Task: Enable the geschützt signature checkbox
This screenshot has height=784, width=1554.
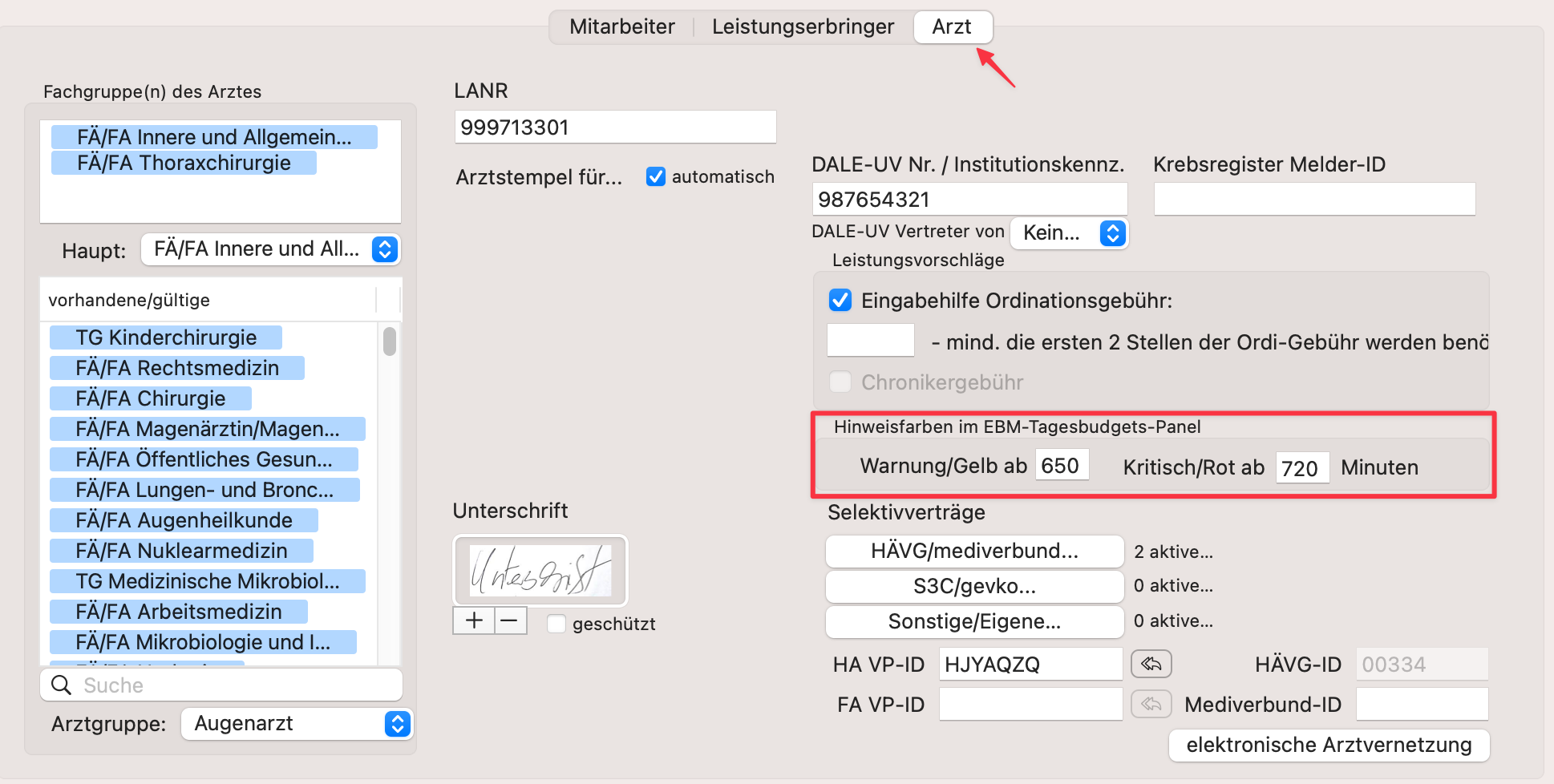Action: tap(556, 624)
